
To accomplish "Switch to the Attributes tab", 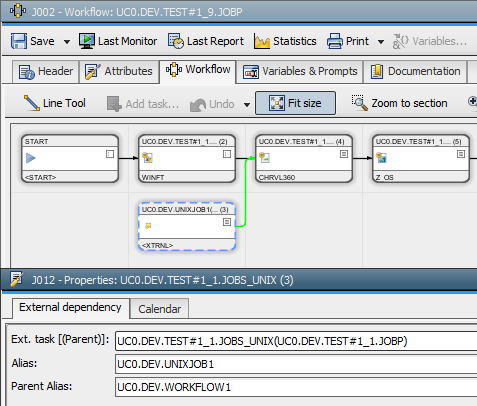I will click(119, 71).
